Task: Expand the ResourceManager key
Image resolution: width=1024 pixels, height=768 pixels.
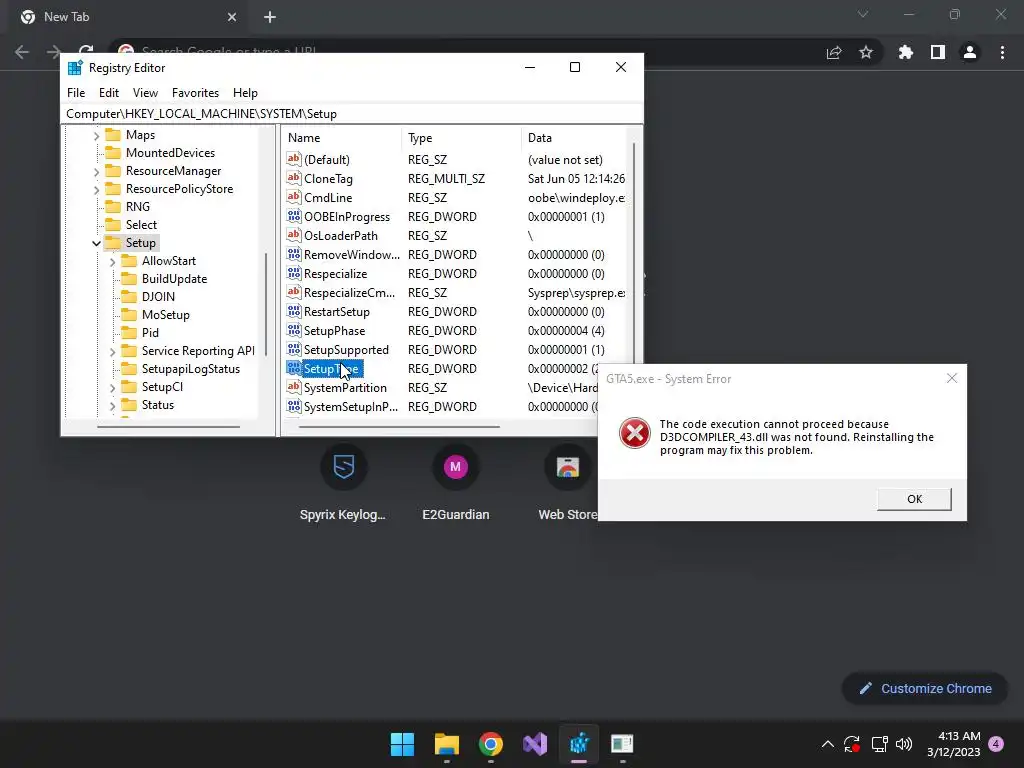Action: [96, 171]
